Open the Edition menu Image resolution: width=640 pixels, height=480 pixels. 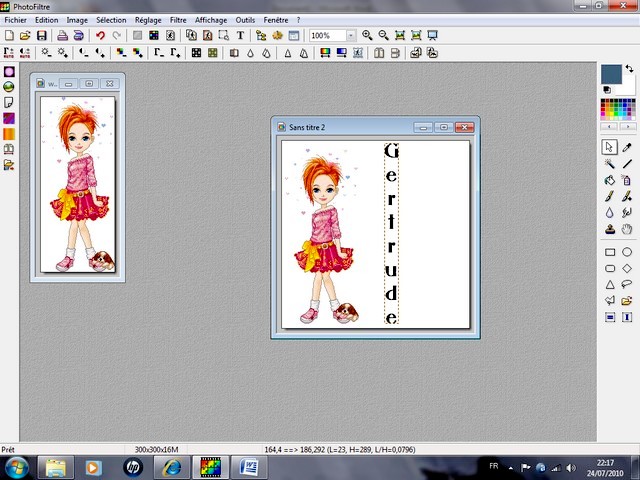(x=47, y=20)
